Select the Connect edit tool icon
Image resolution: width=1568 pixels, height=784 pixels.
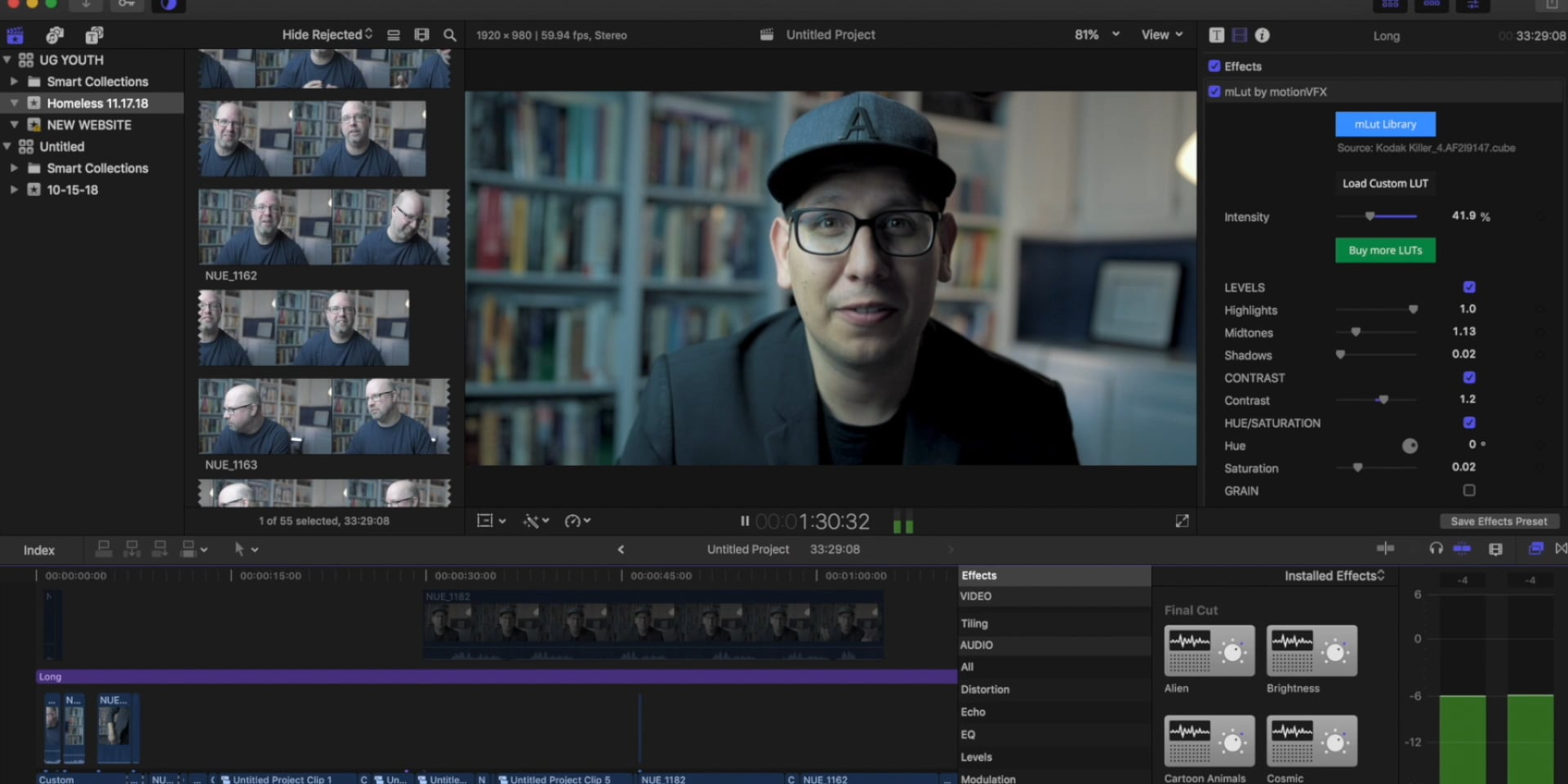tap(104, 549)
